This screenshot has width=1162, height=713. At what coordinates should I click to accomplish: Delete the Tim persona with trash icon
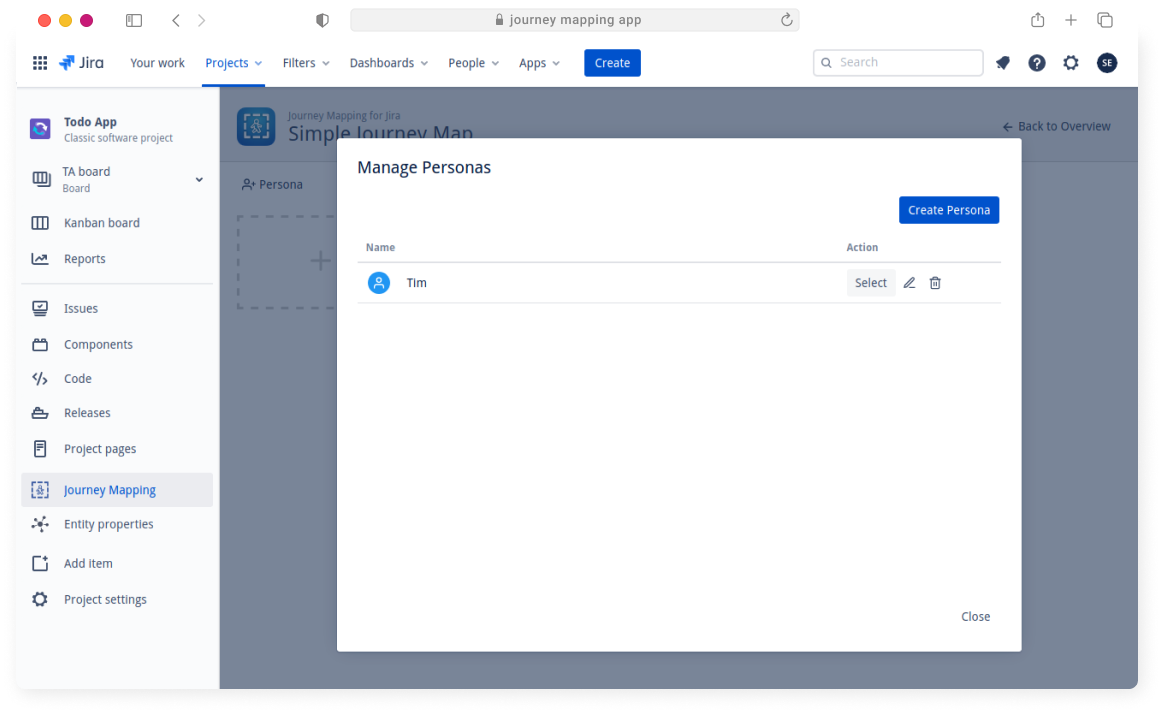coord(935,282)
